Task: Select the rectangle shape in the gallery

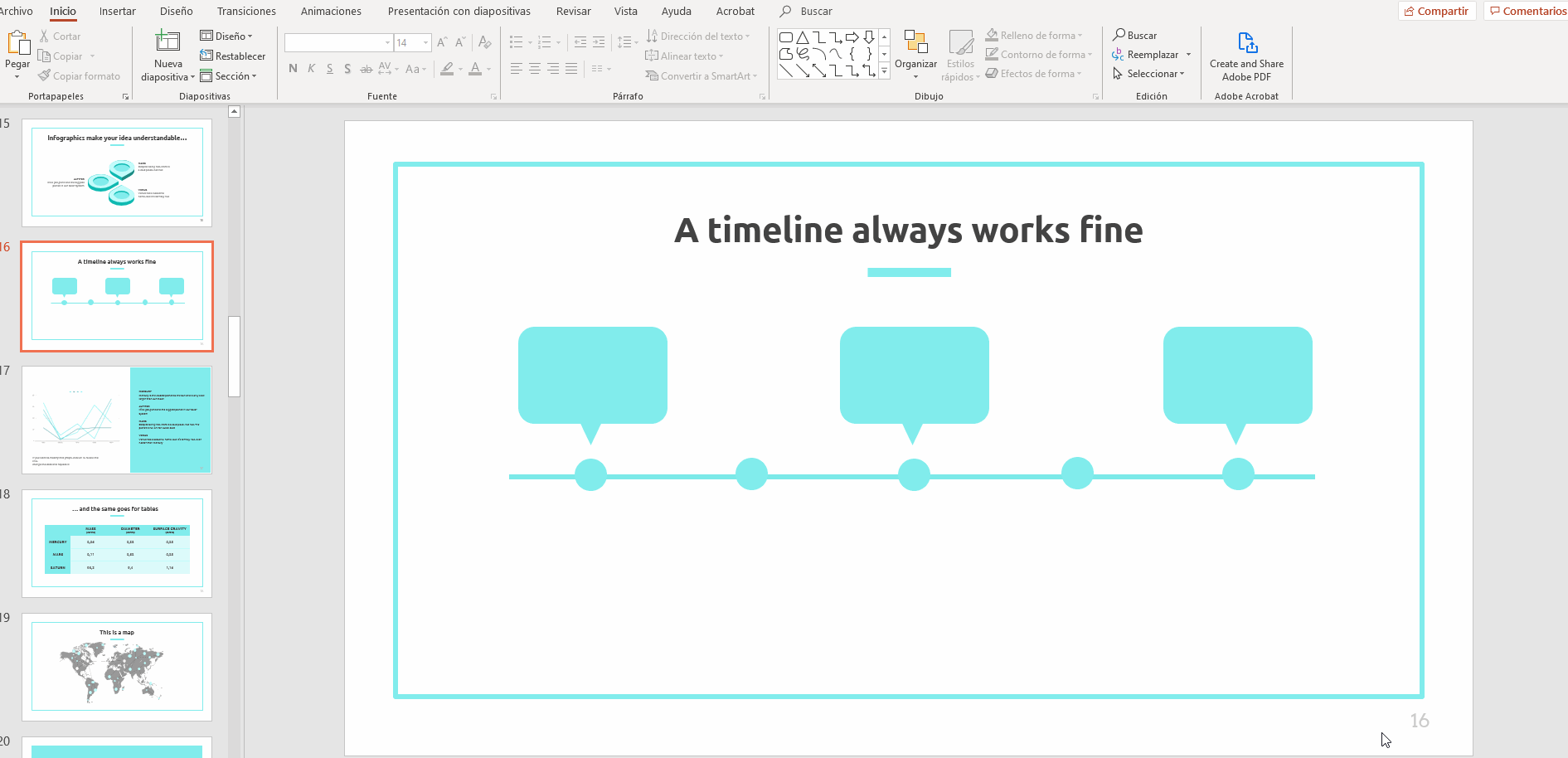Action: point(786,37)
